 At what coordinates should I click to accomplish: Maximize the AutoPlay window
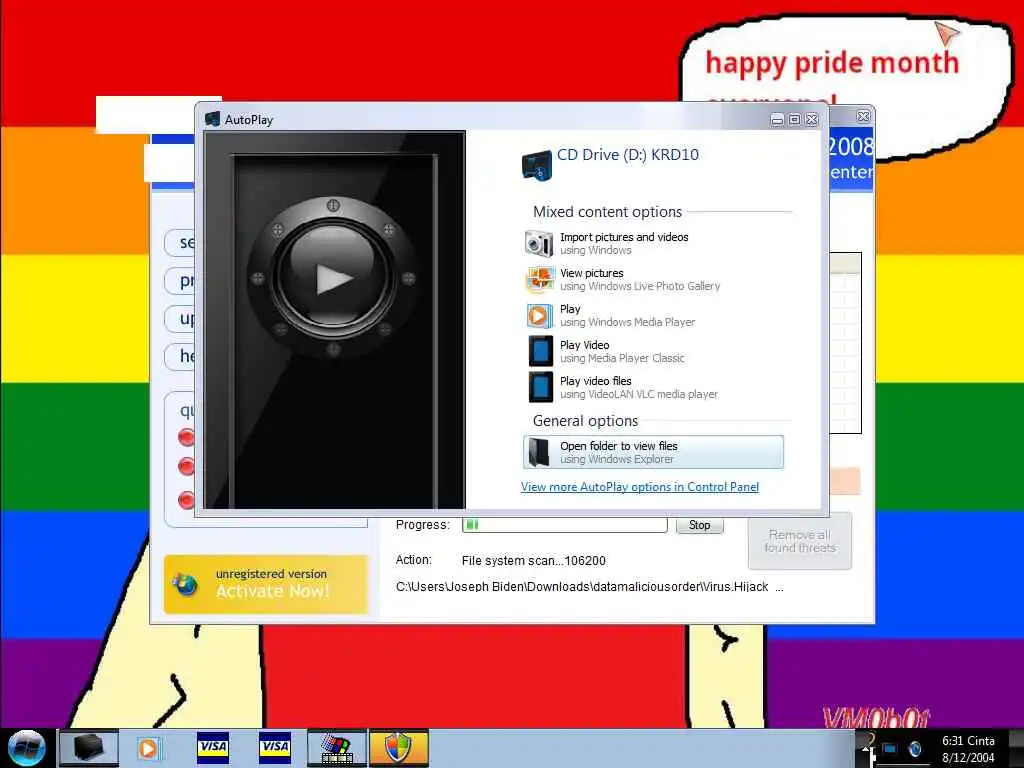point(794,120)
